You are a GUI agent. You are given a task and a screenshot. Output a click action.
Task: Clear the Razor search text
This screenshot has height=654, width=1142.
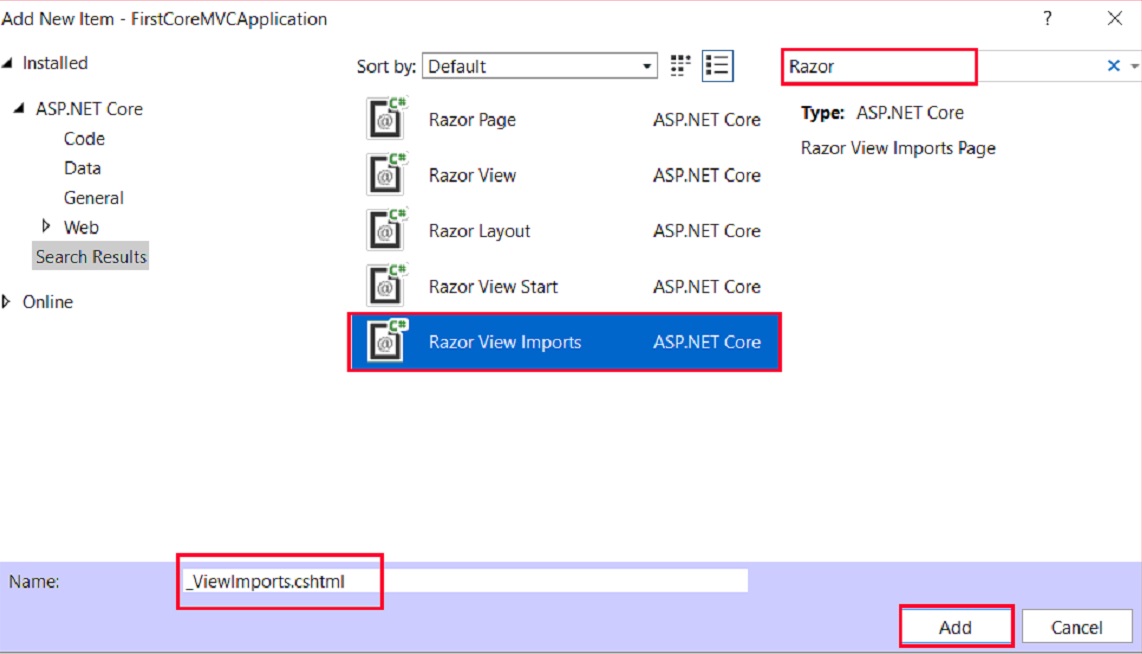tap(1113, 66)
